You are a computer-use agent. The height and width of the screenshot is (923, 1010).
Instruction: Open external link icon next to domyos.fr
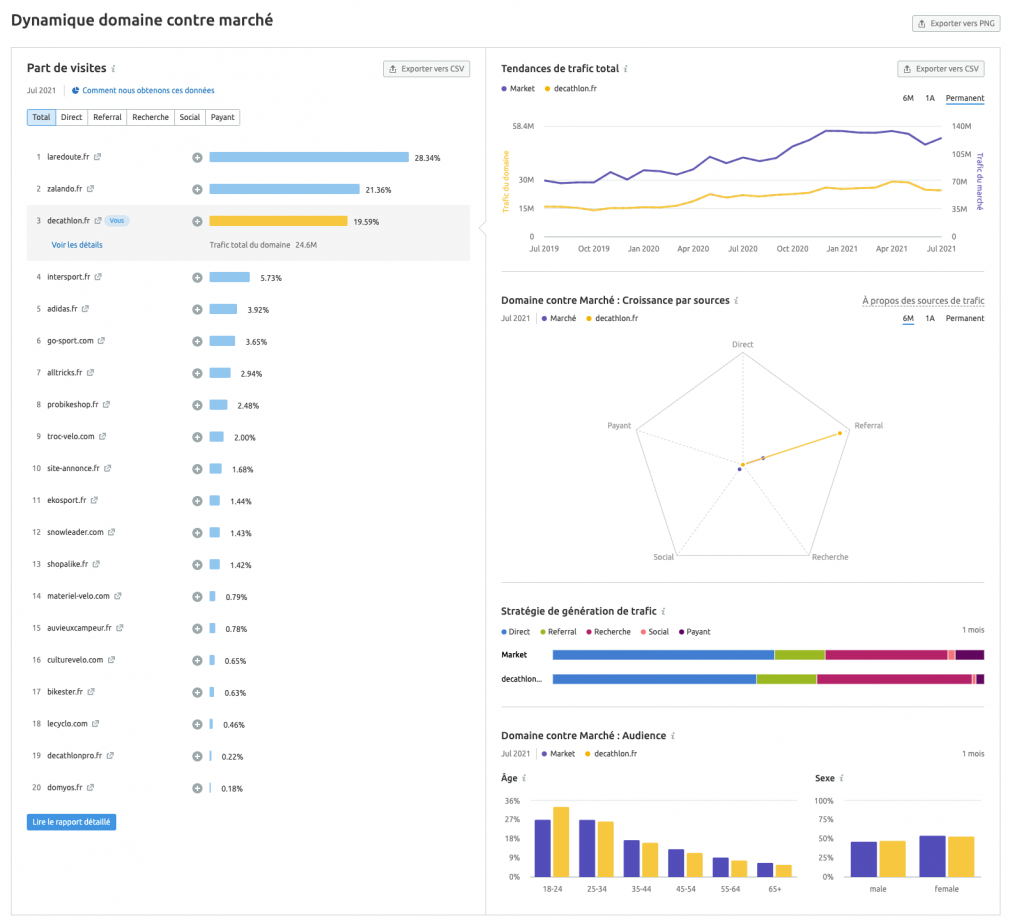point(90,787)
